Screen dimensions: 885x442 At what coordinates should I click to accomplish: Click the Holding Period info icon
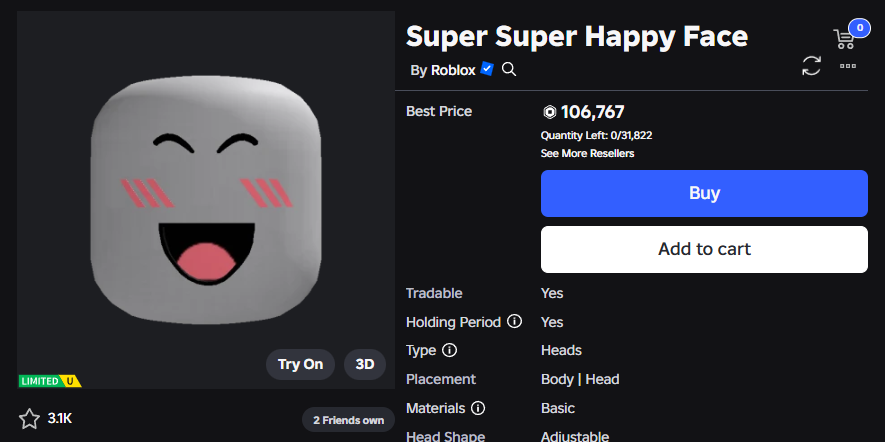tap(514, 322)
